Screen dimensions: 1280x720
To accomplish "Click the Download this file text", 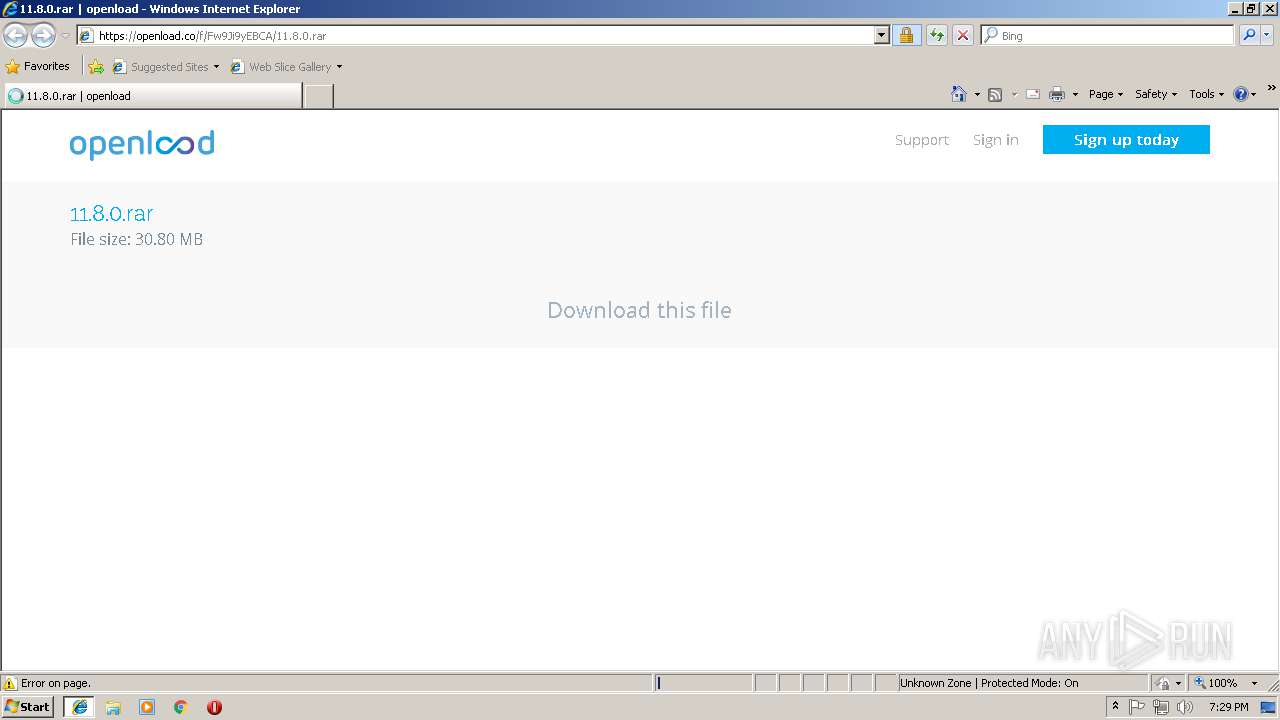I will [x=639, y=310].
